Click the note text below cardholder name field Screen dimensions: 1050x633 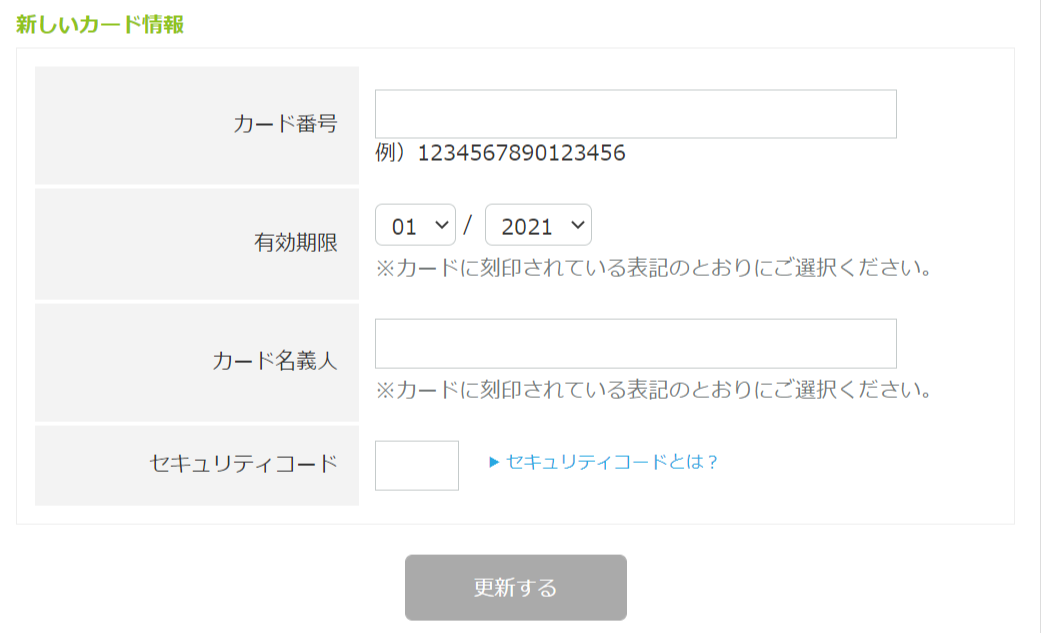tap(654, 389)
